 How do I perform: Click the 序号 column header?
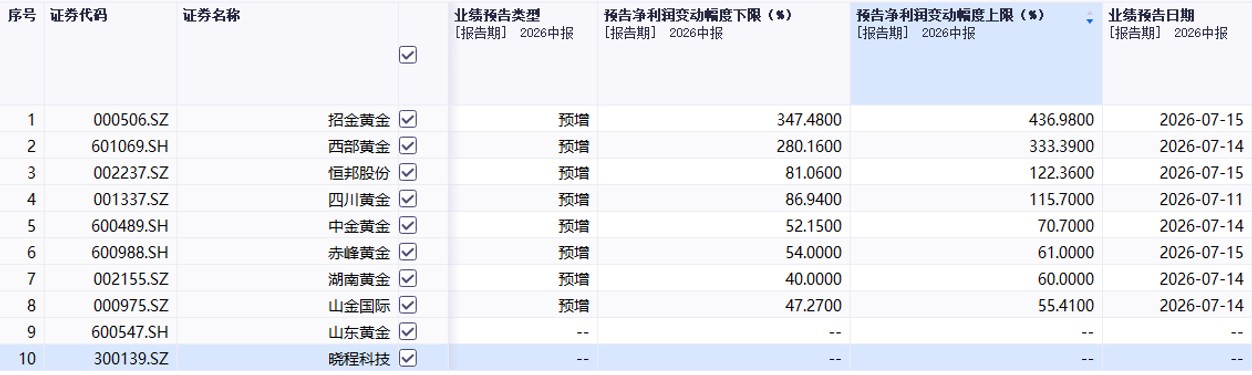tap(21, 15)
